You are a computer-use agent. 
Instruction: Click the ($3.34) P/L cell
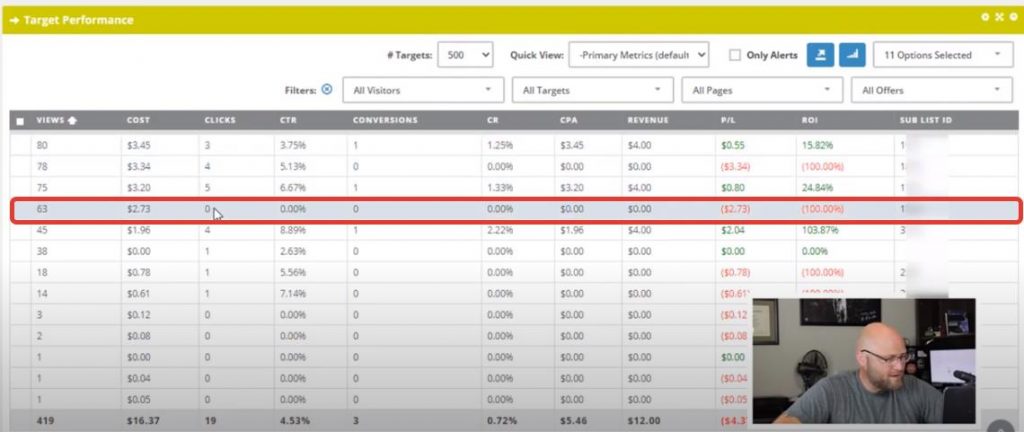[735, 167]
